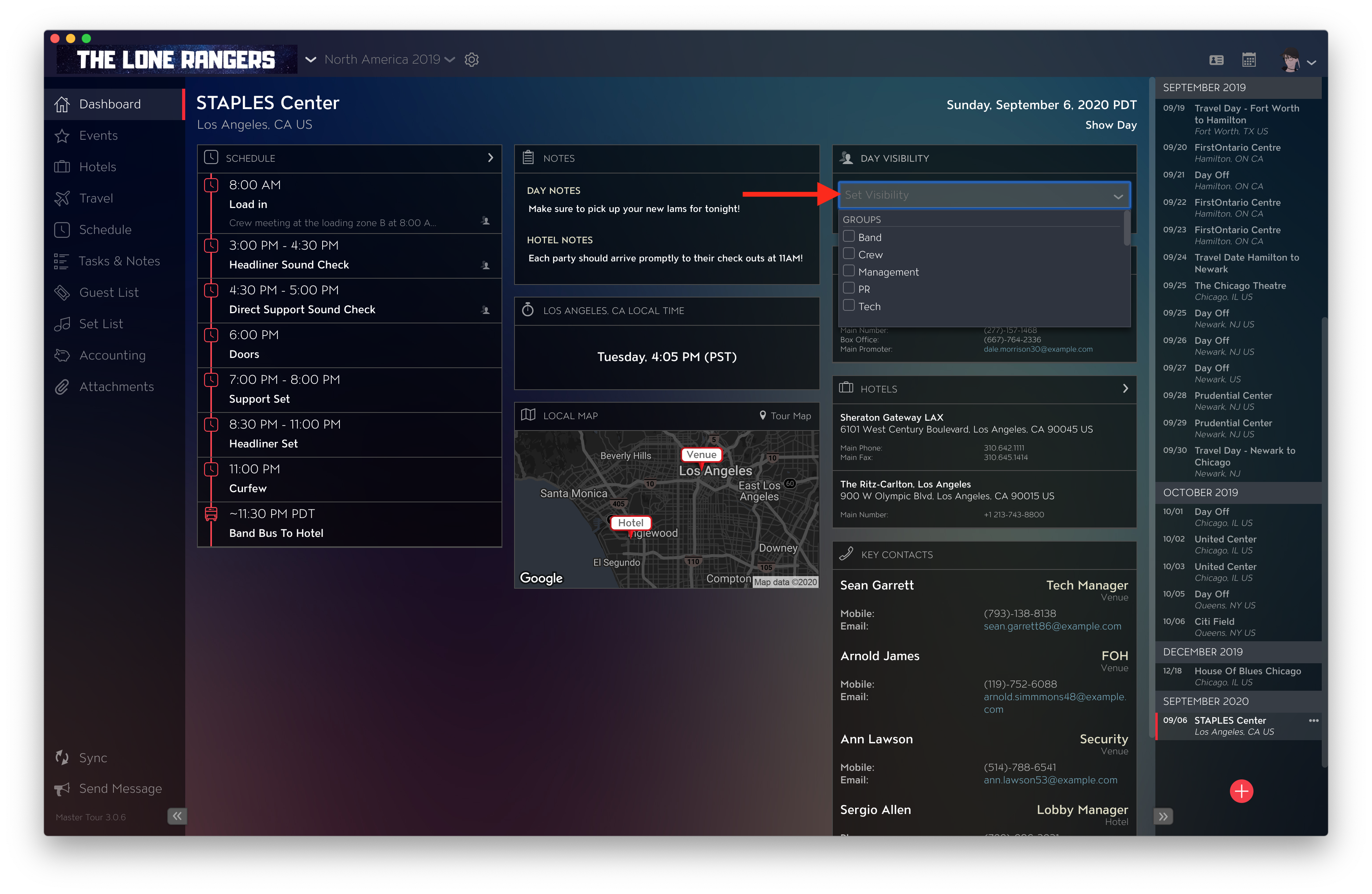Click the bus icon beside Band Bus To Hotel
Screen dimensions: 1372x894
(x=212, y=514)
